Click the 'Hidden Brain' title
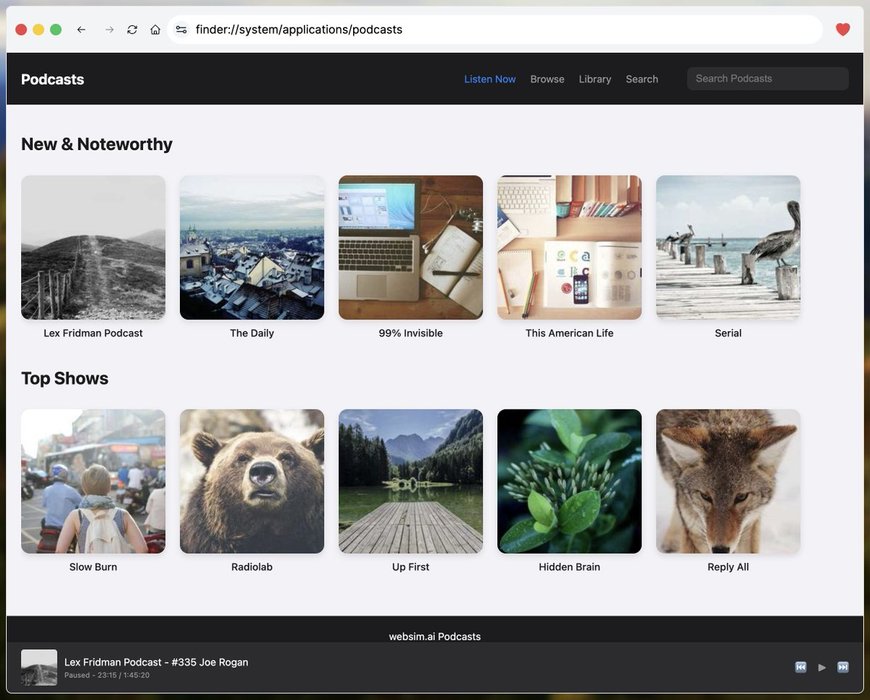Viewport: 870px width, 700px height. pyautogui.click(x=569, y=567)
